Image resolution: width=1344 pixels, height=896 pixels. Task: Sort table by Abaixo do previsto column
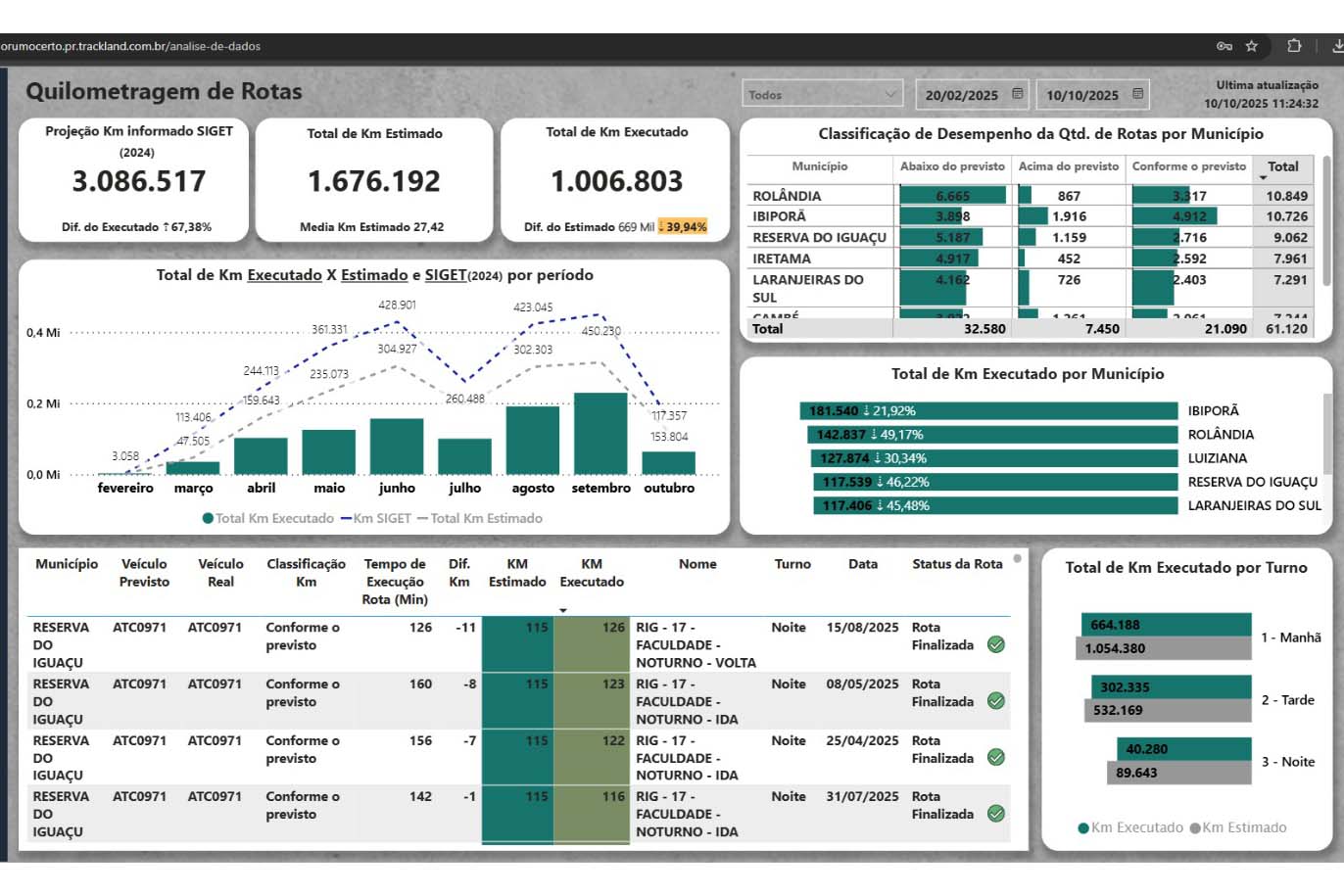952,166
